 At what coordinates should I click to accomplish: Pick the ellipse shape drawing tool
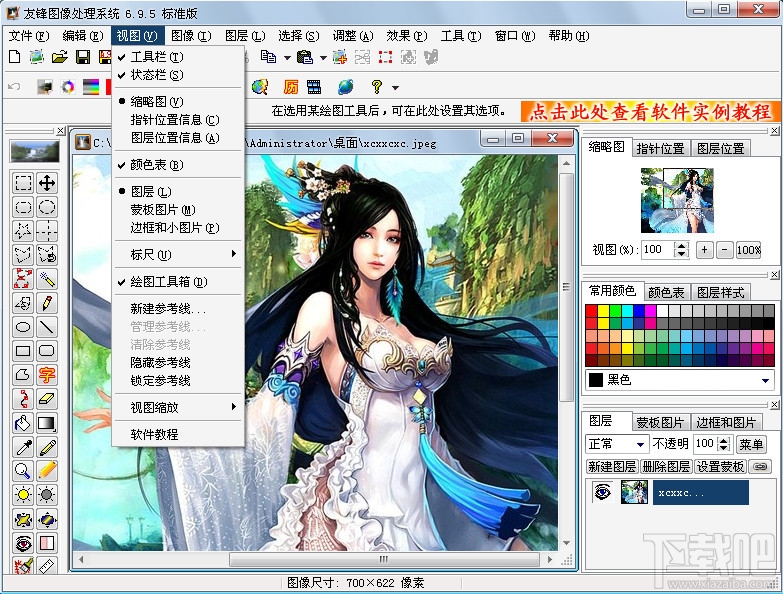[23, 327]
